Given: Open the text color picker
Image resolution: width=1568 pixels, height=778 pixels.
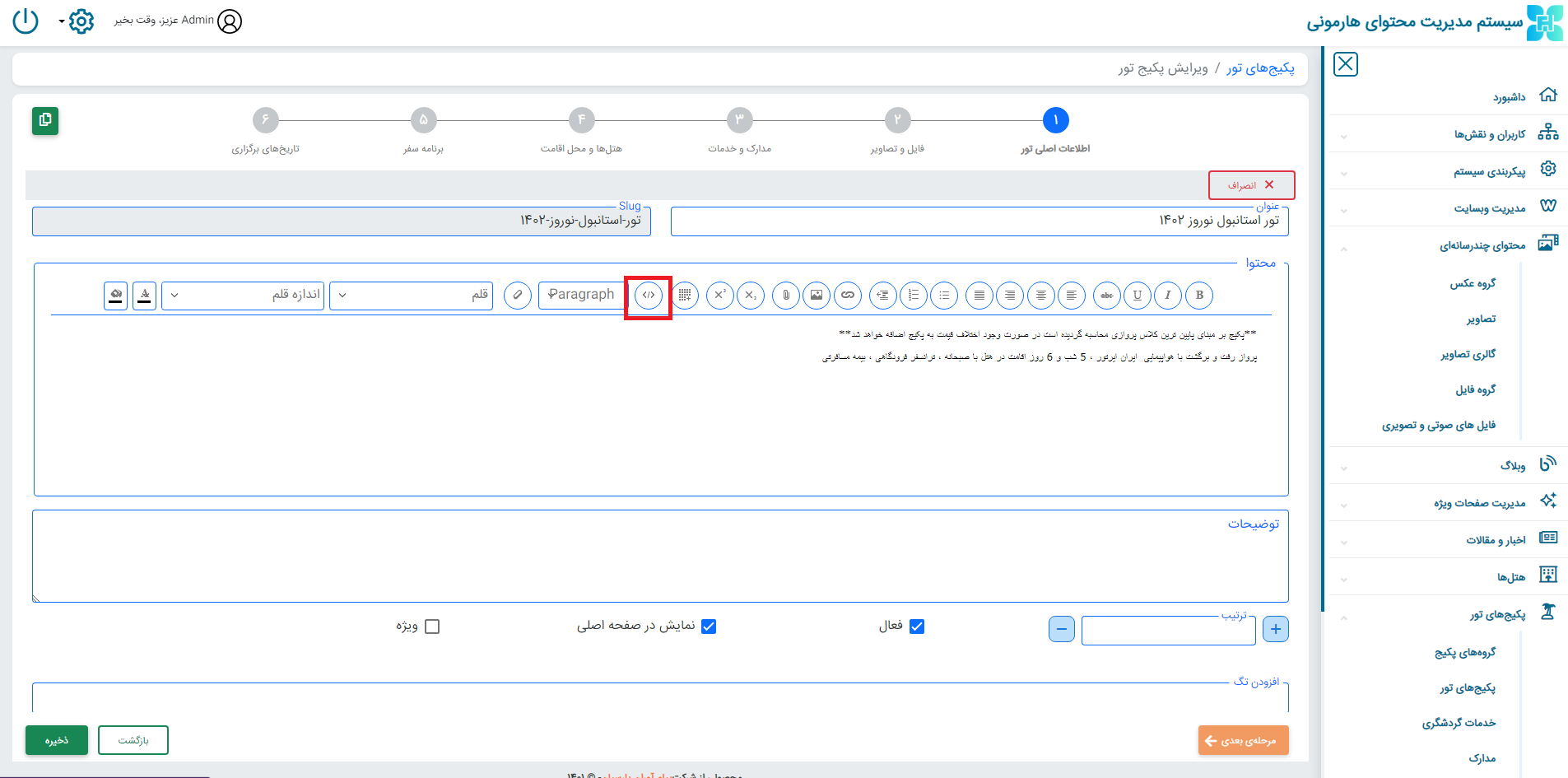Looking at the screenshot, I should 144,295.
